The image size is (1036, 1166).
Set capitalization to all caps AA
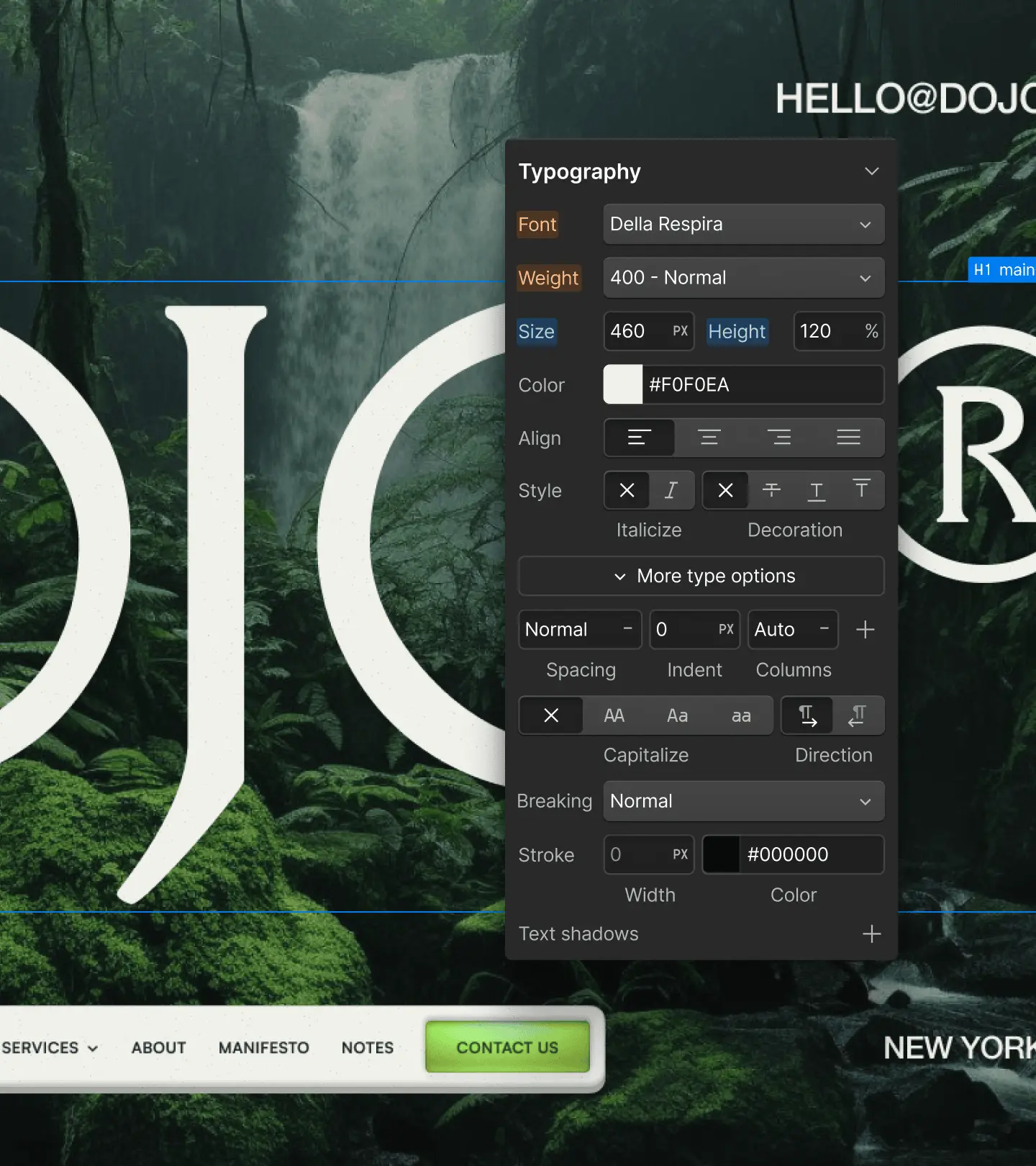click(614, 715)
